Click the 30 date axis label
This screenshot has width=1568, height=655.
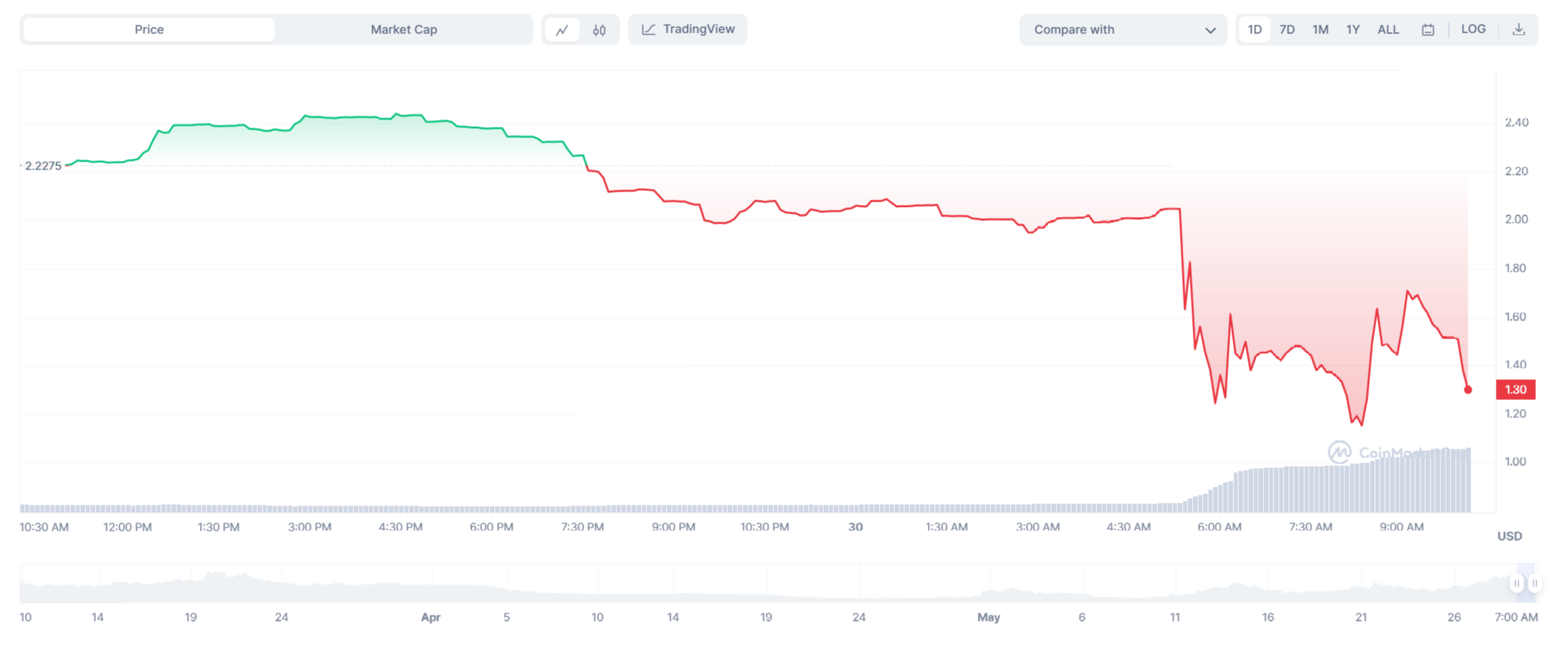[855, 527]
